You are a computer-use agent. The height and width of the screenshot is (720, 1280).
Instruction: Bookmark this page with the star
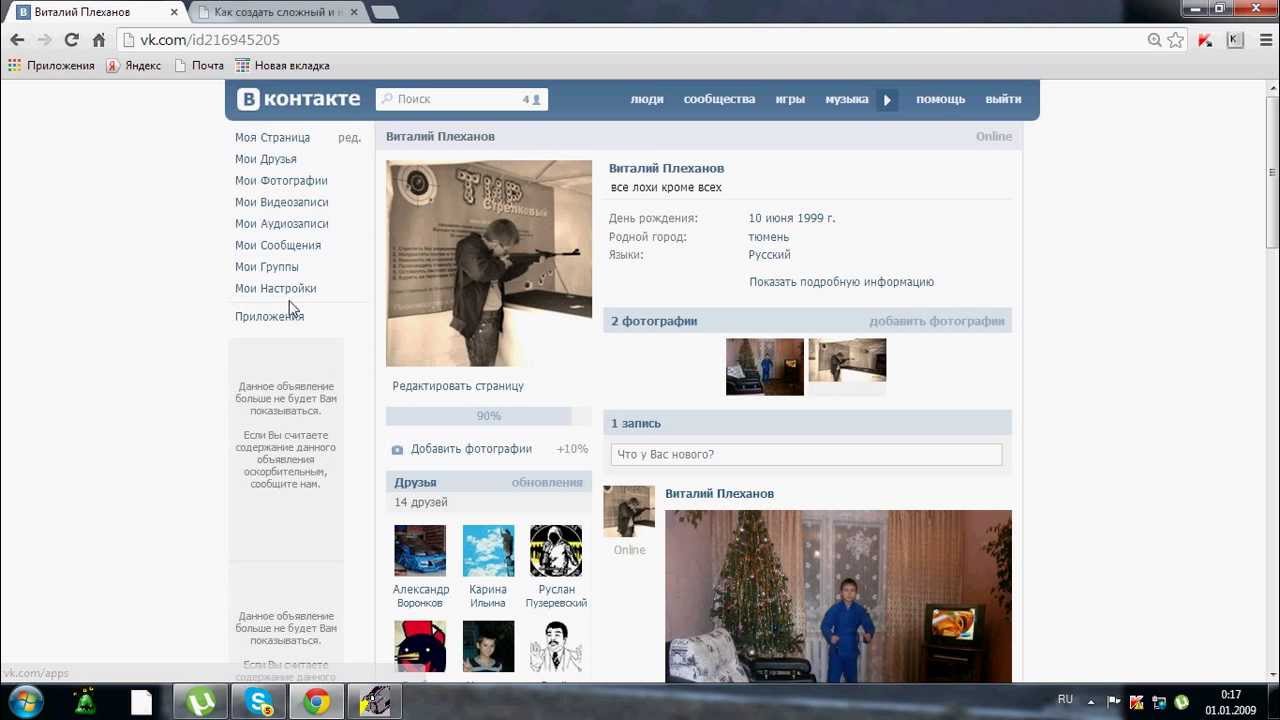point(1176,40)
